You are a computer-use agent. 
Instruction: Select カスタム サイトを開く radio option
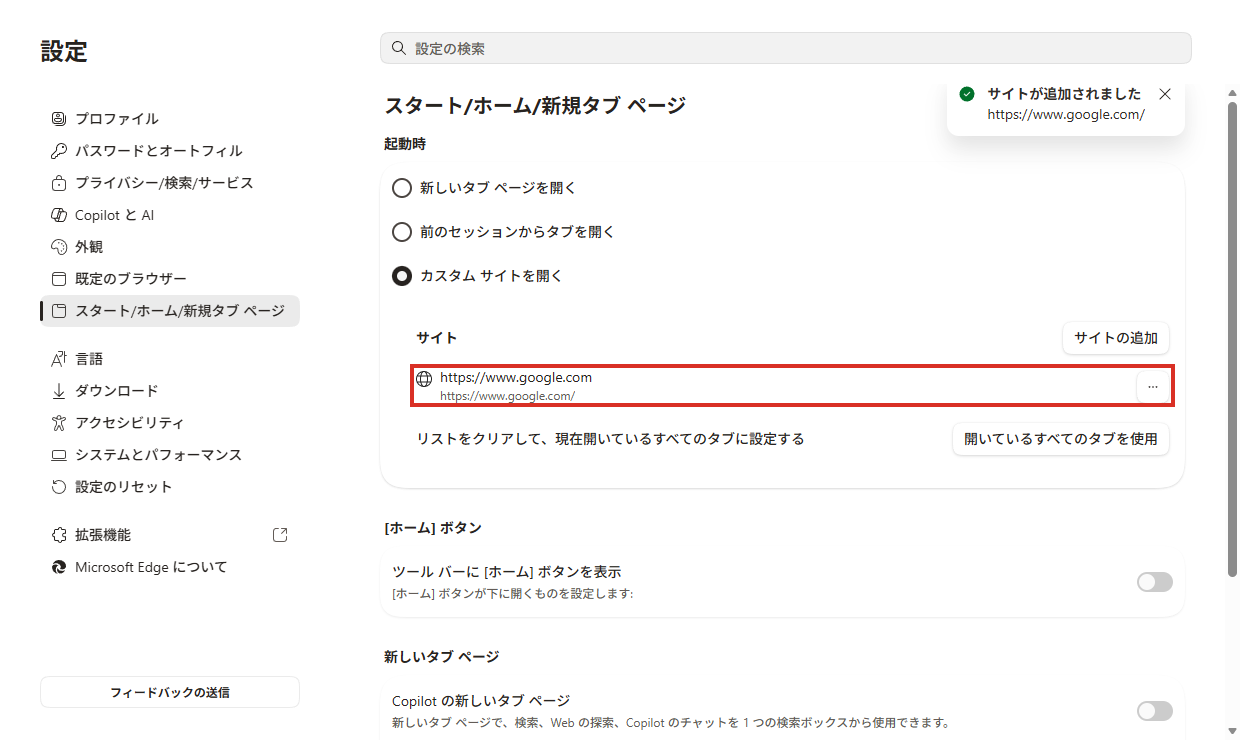point(402,276)
